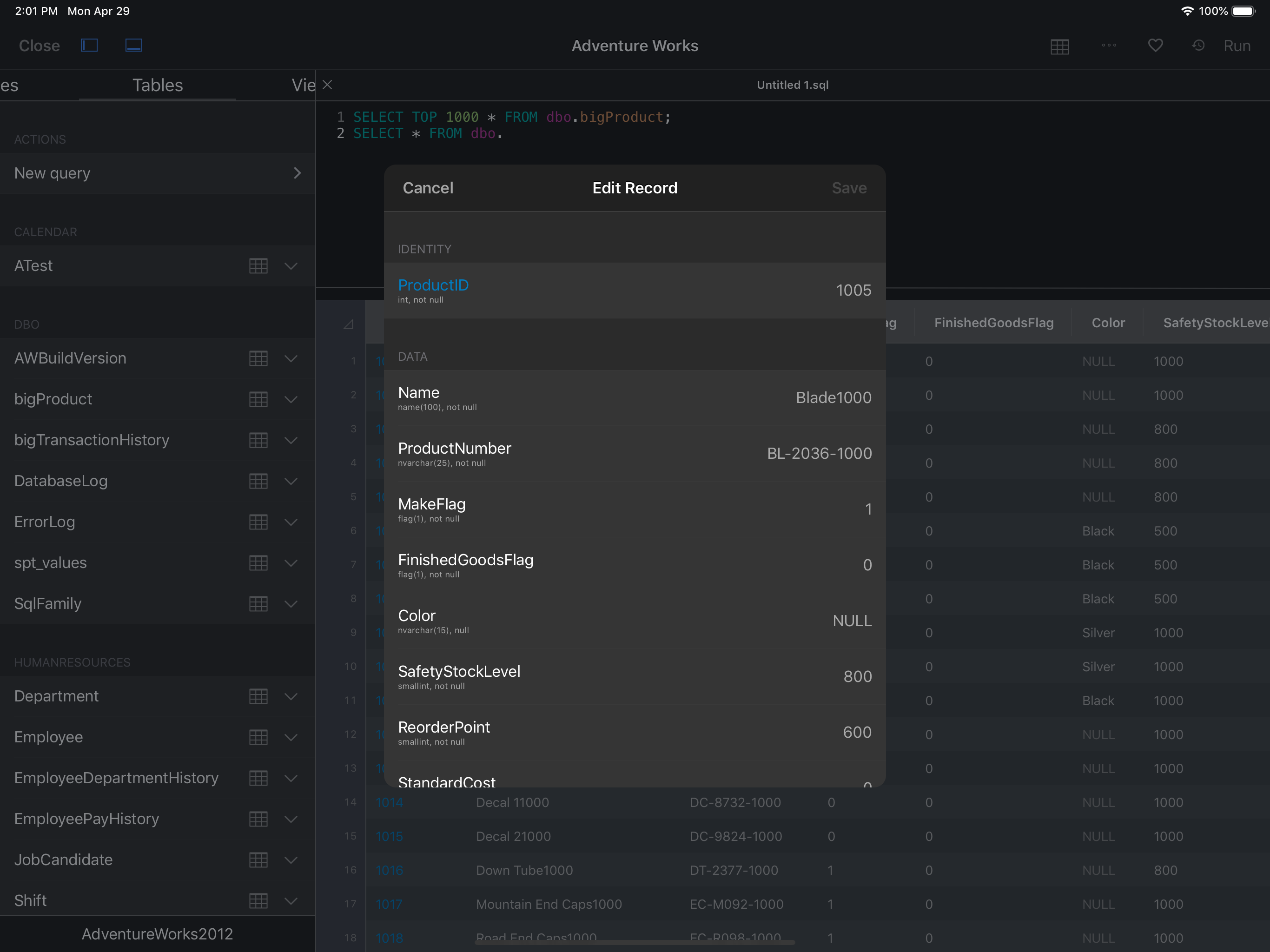Switch to the Tables tab

[x=157, y=85]
